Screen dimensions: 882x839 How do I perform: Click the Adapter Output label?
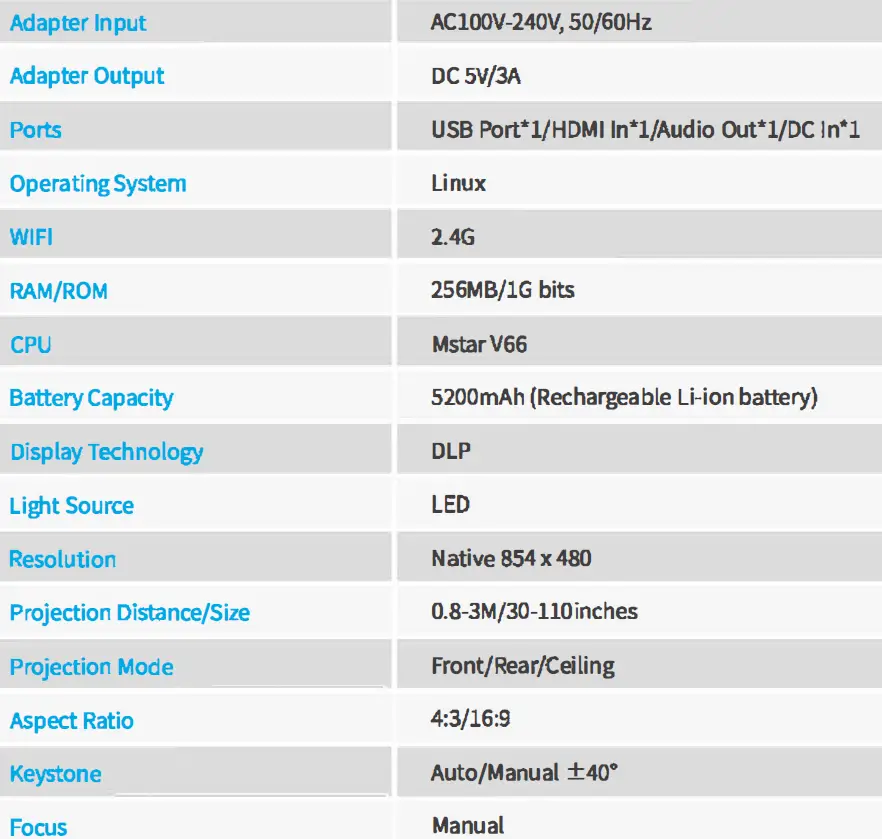[x=87, y=76]
